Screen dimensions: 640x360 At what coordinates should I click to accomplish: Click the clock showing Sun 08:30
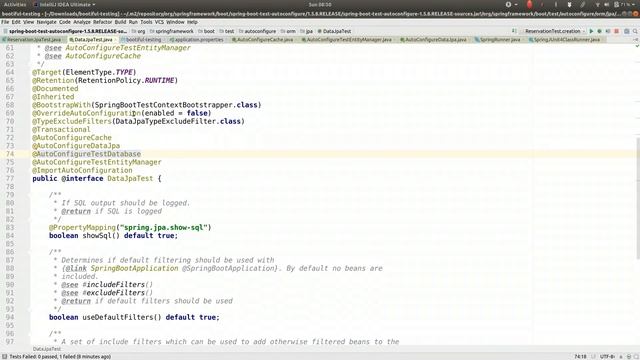pos(320,4)
